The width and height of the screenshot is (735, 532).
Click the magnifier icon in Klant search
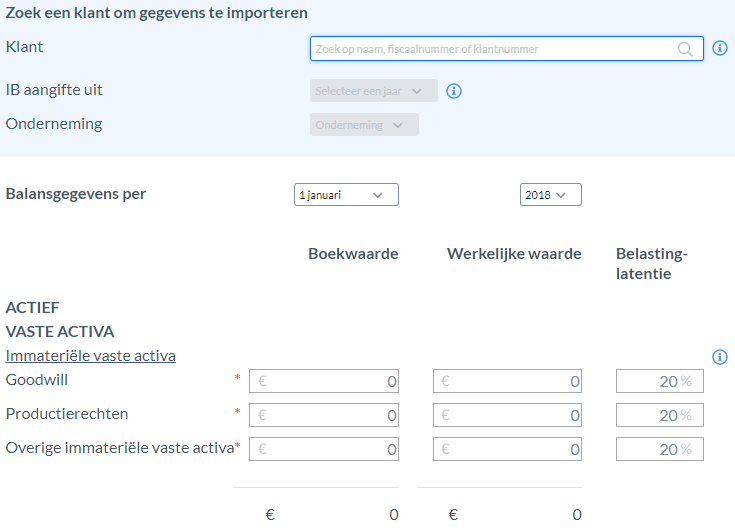click(685, 49)
